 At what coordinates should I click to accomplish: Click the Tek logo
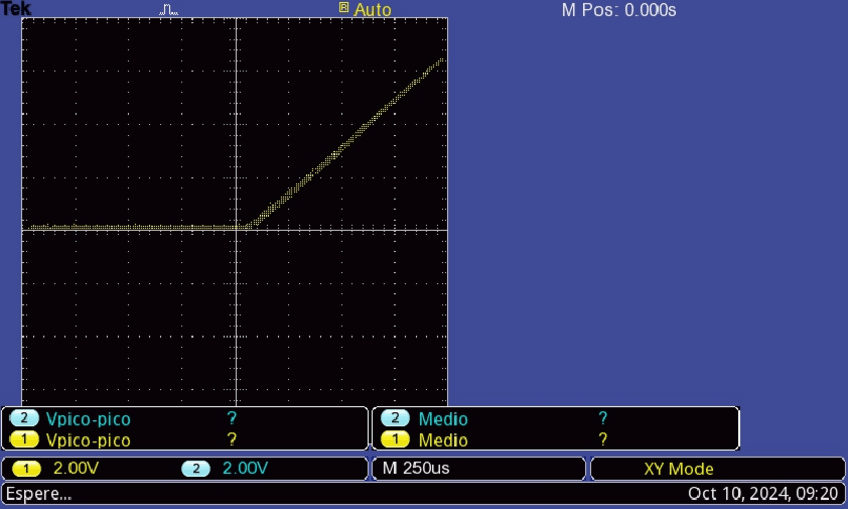coord(16,9)
